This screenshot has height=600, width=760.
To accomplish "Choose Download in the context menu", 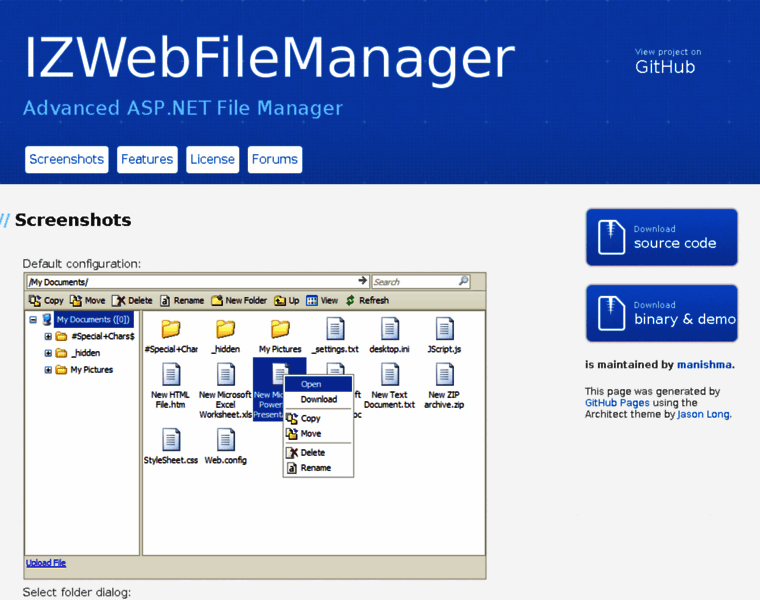I will tap(318, 399).
